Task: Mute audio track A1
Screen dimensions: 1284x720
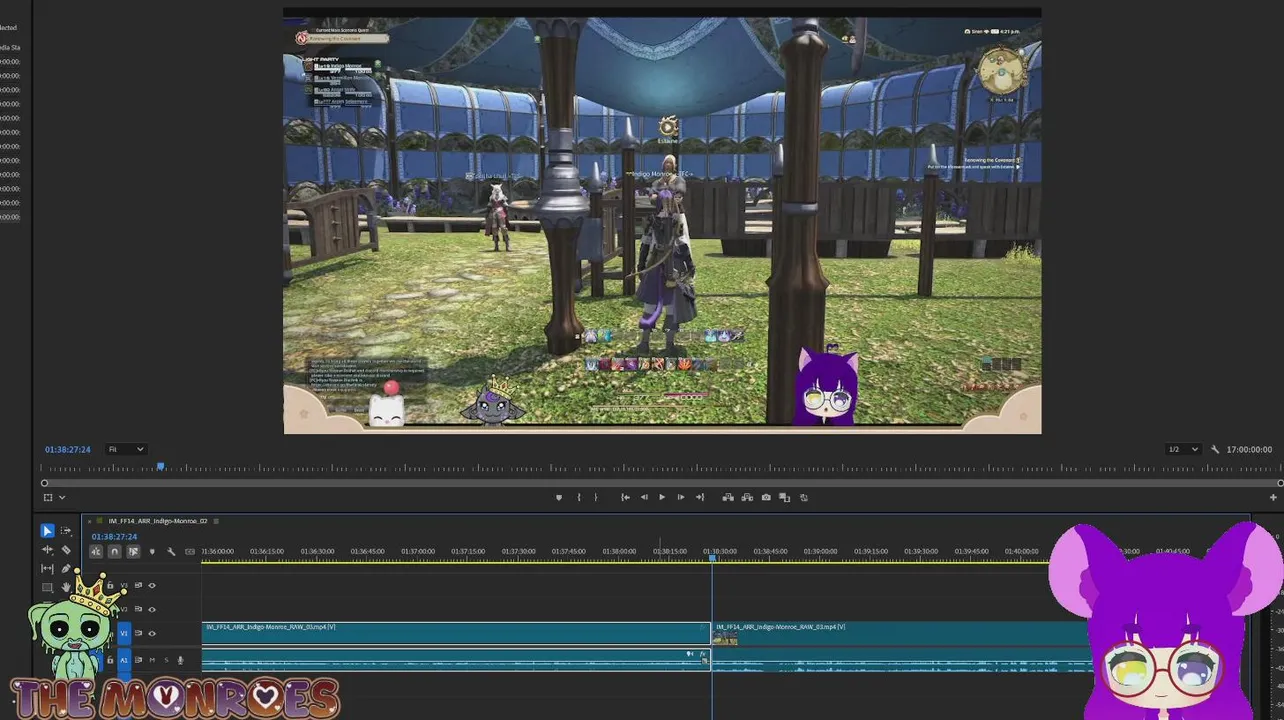Action: click(153, 660)
